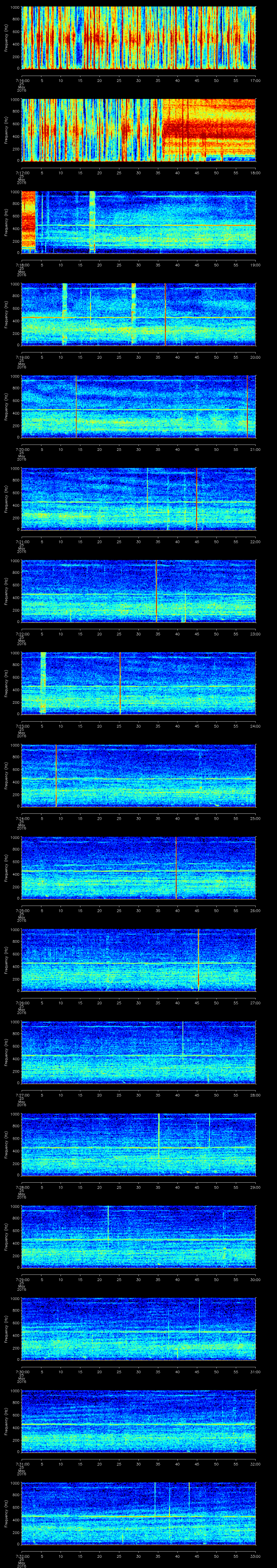Click the vertical line at 22 seconds in the 7:29:00 panel
This screenshot has height=1568, width=277.
pyautogui.click(x=108, y=1236)
